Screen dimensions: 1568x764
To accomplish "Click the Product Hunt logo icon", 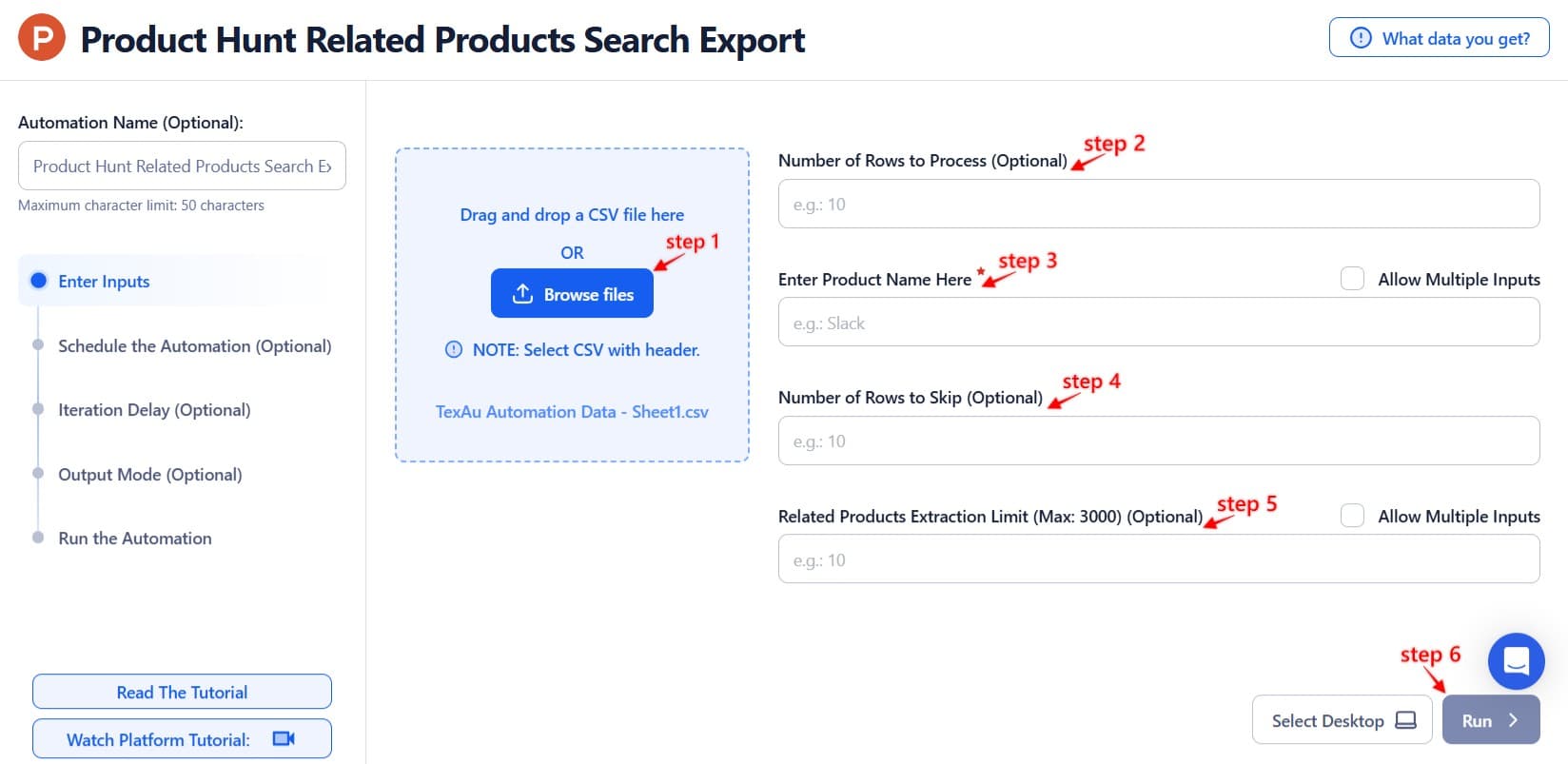I will point(42,38).
